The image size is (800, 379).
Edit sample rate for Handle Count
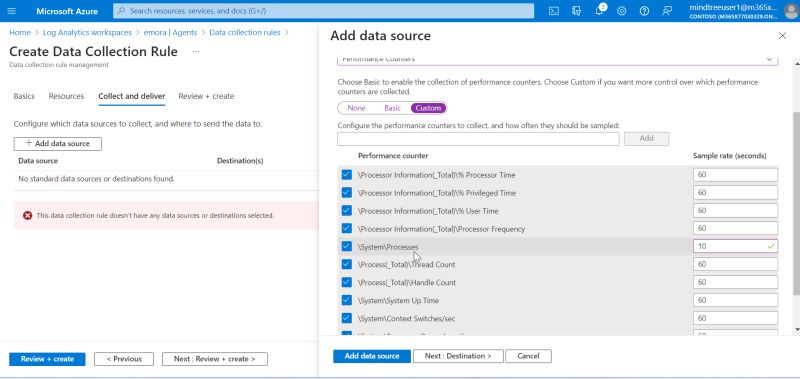735,282
